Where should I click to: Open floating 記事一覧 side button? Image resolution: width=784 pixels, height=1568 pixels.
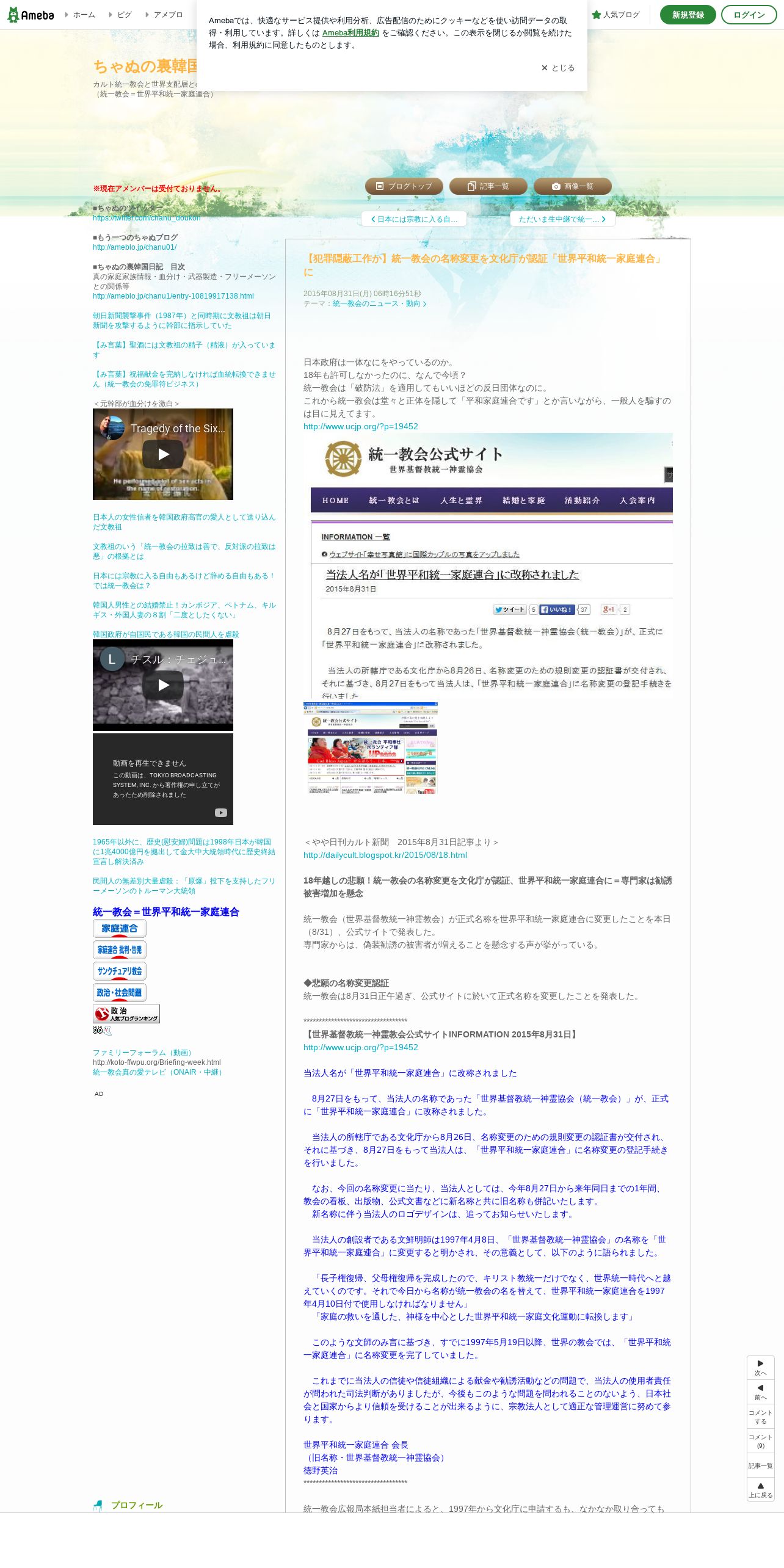(x=761, y=1465)
